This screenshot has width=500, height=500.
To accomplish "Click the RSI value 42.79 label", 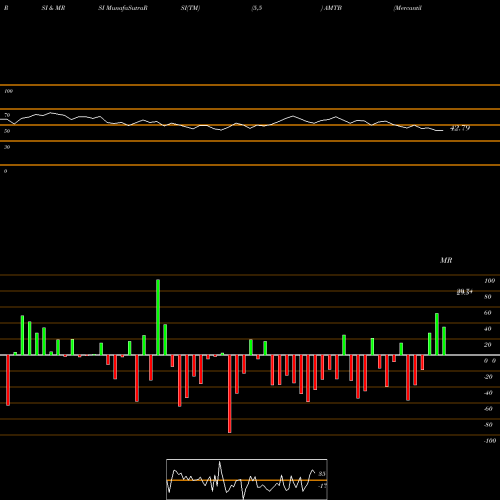I will [x=460, y=128].
